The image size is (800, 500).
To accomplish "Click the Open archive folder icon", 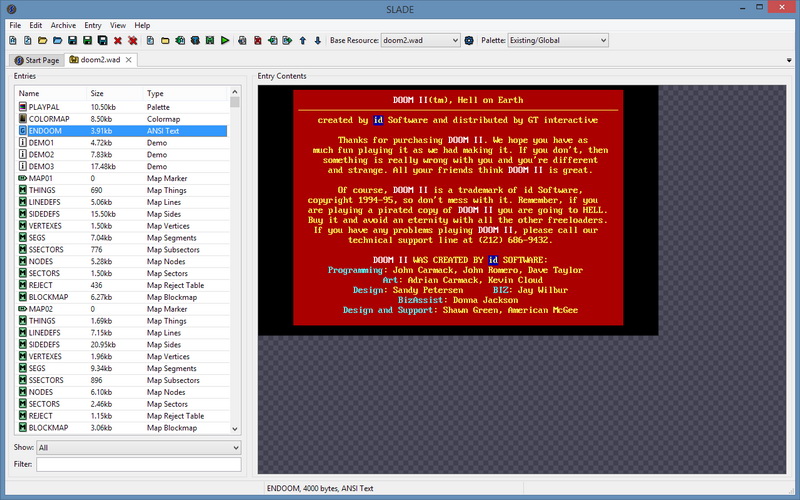I will tap(43, 41).
